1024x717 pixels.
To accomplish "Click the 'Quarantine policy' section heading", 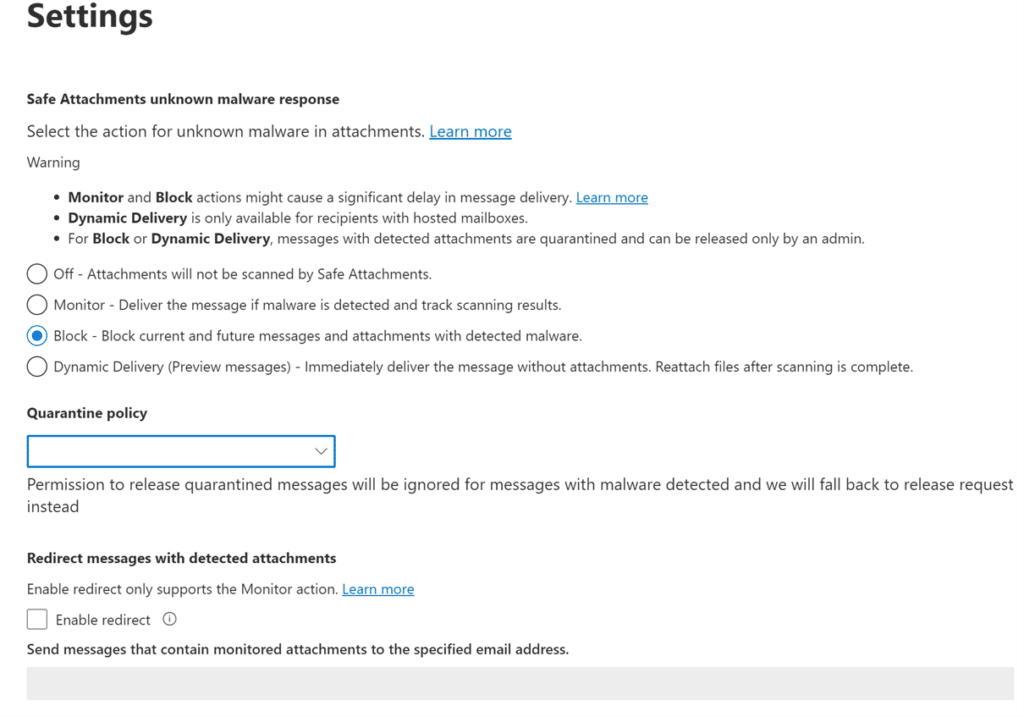I will point(87,413).
